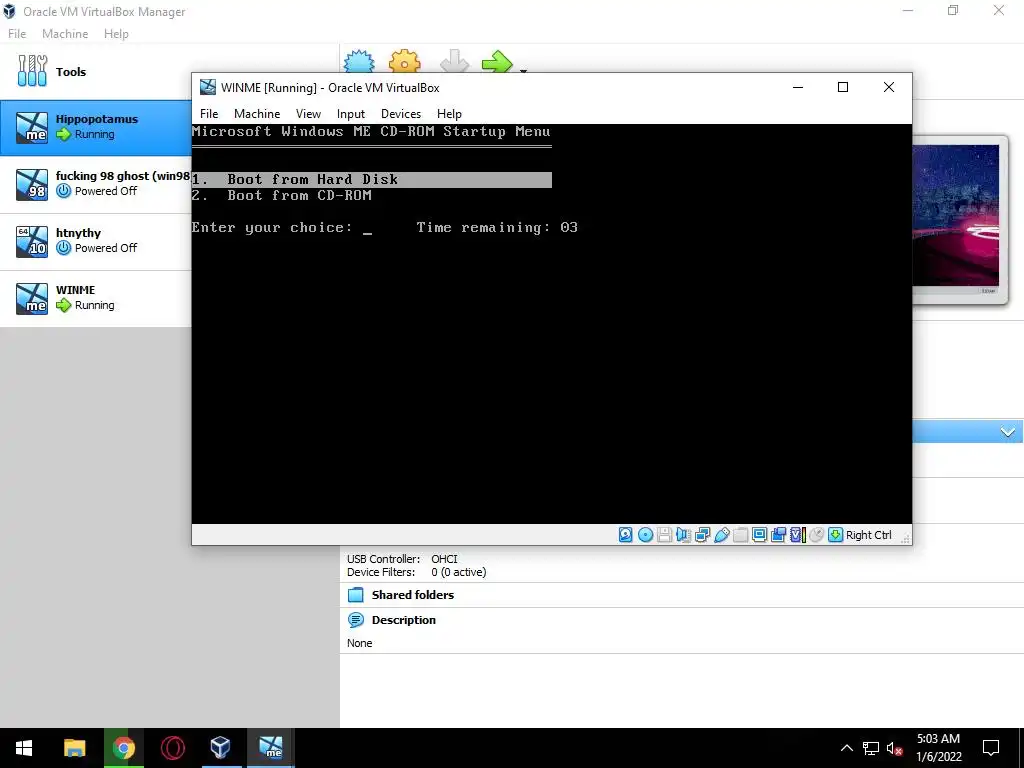Open File Explorer from the taskbar
Viewport: 1024px width, 768px height.
pos(74,748)
